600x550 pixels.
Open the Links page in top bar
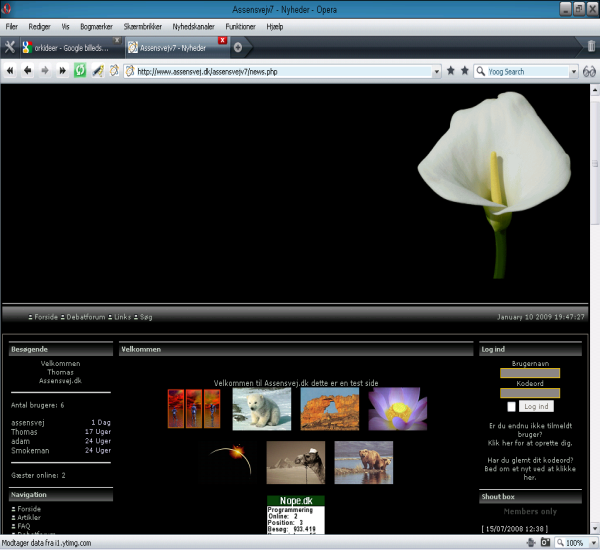pos(122,317)
